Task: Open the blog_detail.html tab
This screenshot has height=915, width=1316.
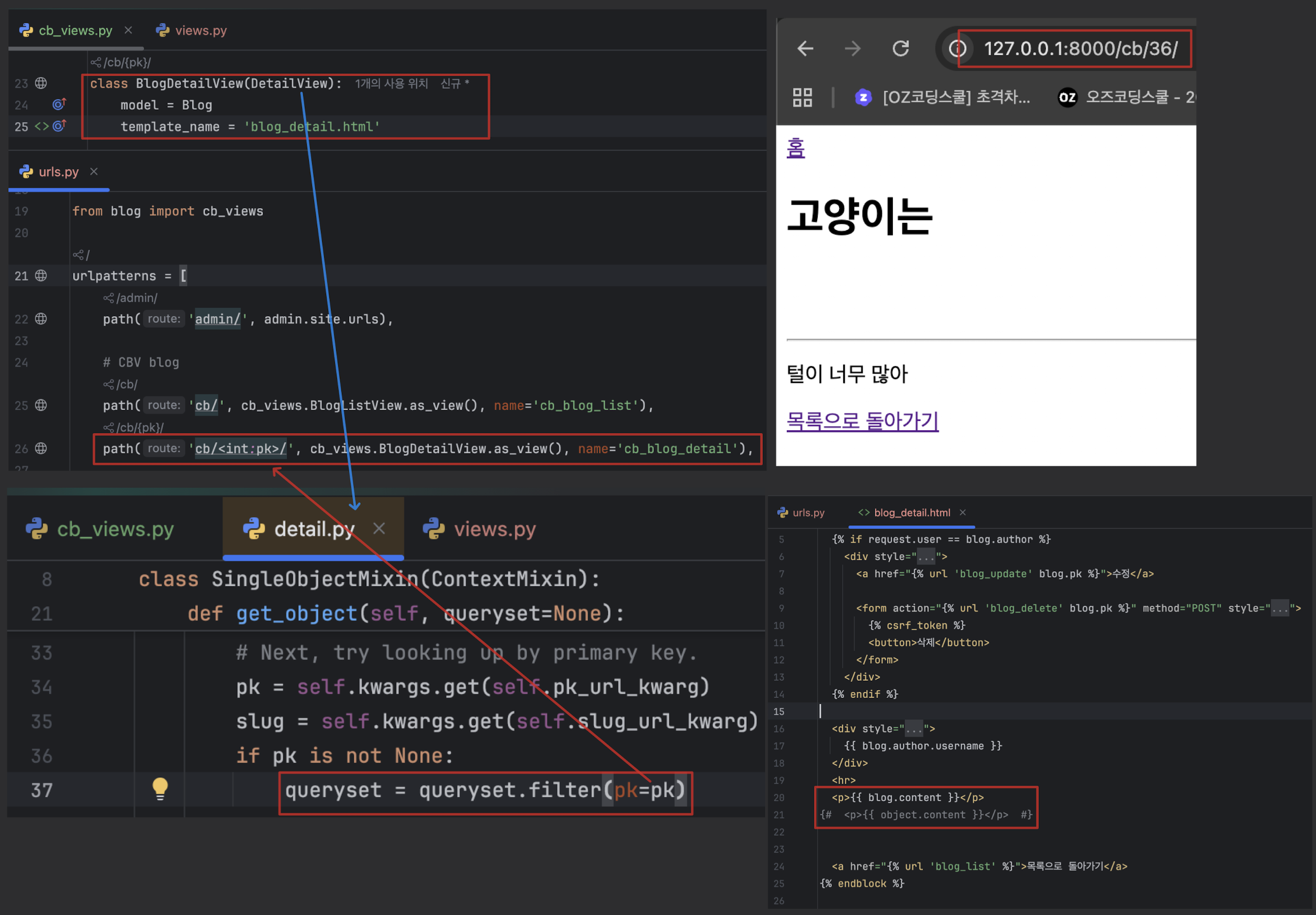Action: click(911, 513)
